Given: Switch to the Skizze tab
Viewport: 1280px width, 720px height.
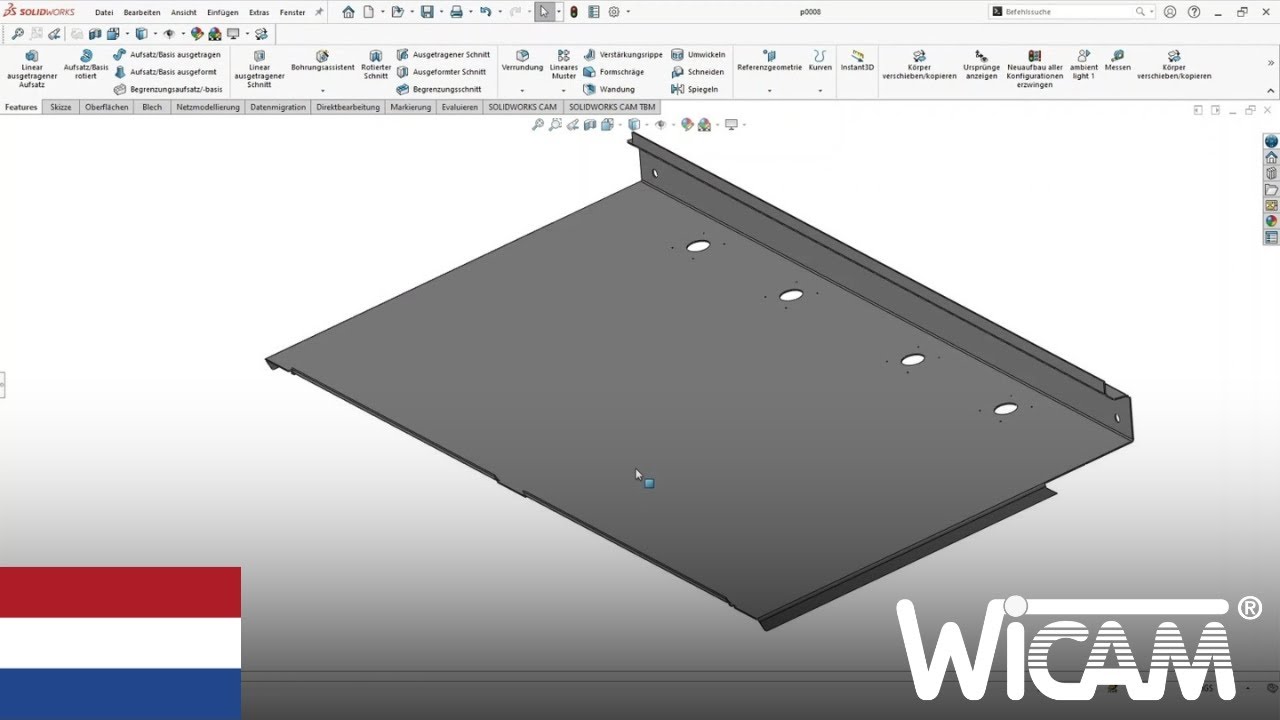Looking at the screenshot, I should [x=61, y=106].
